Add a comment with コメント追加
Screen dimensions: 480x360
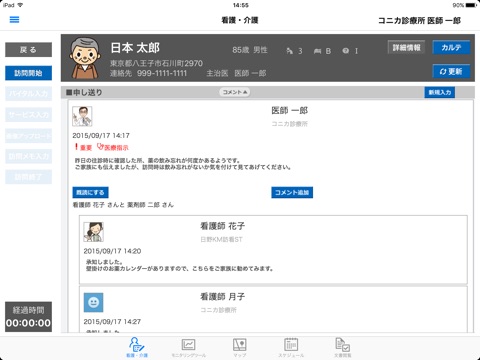pos(292,192)
